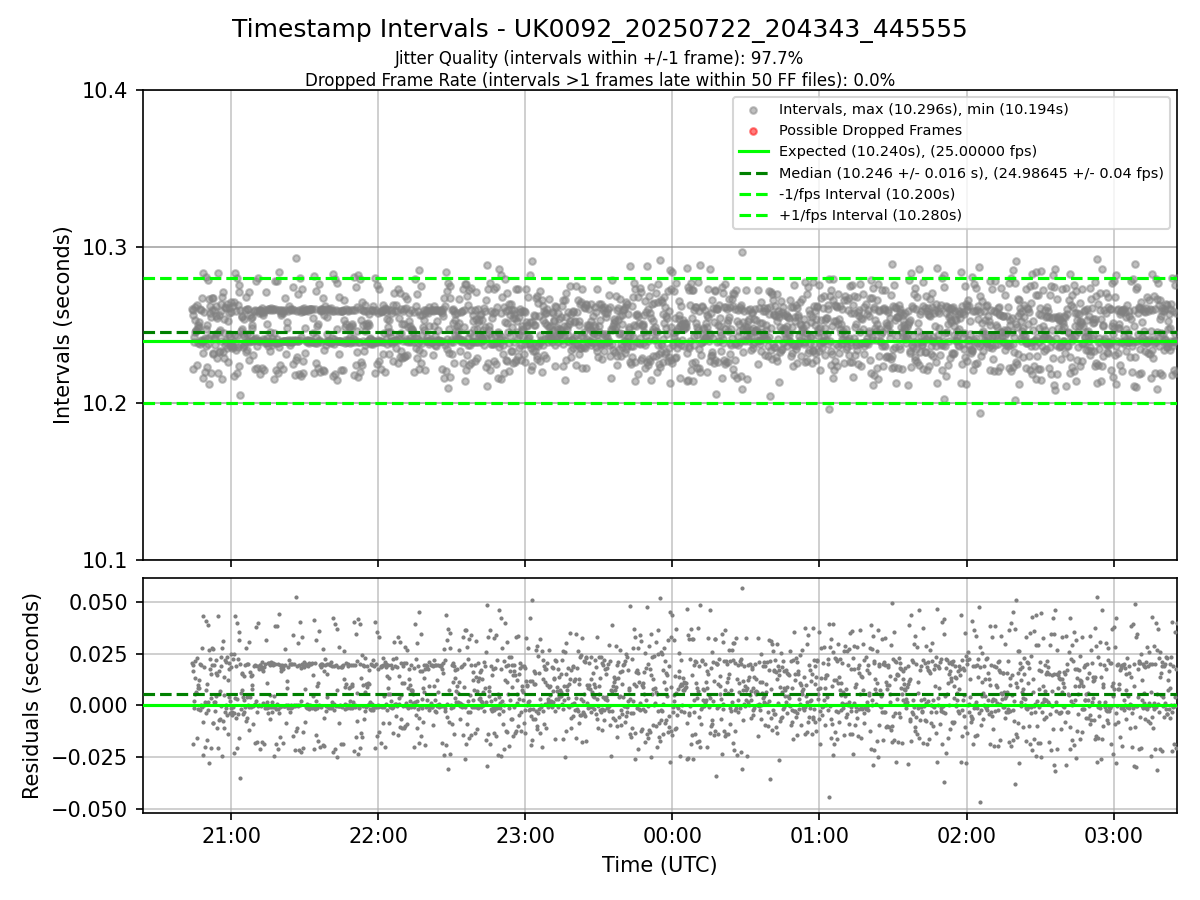Click the dashed green sample for -1/fps Interval
The image size is (1200, 900).
[753, 194]
